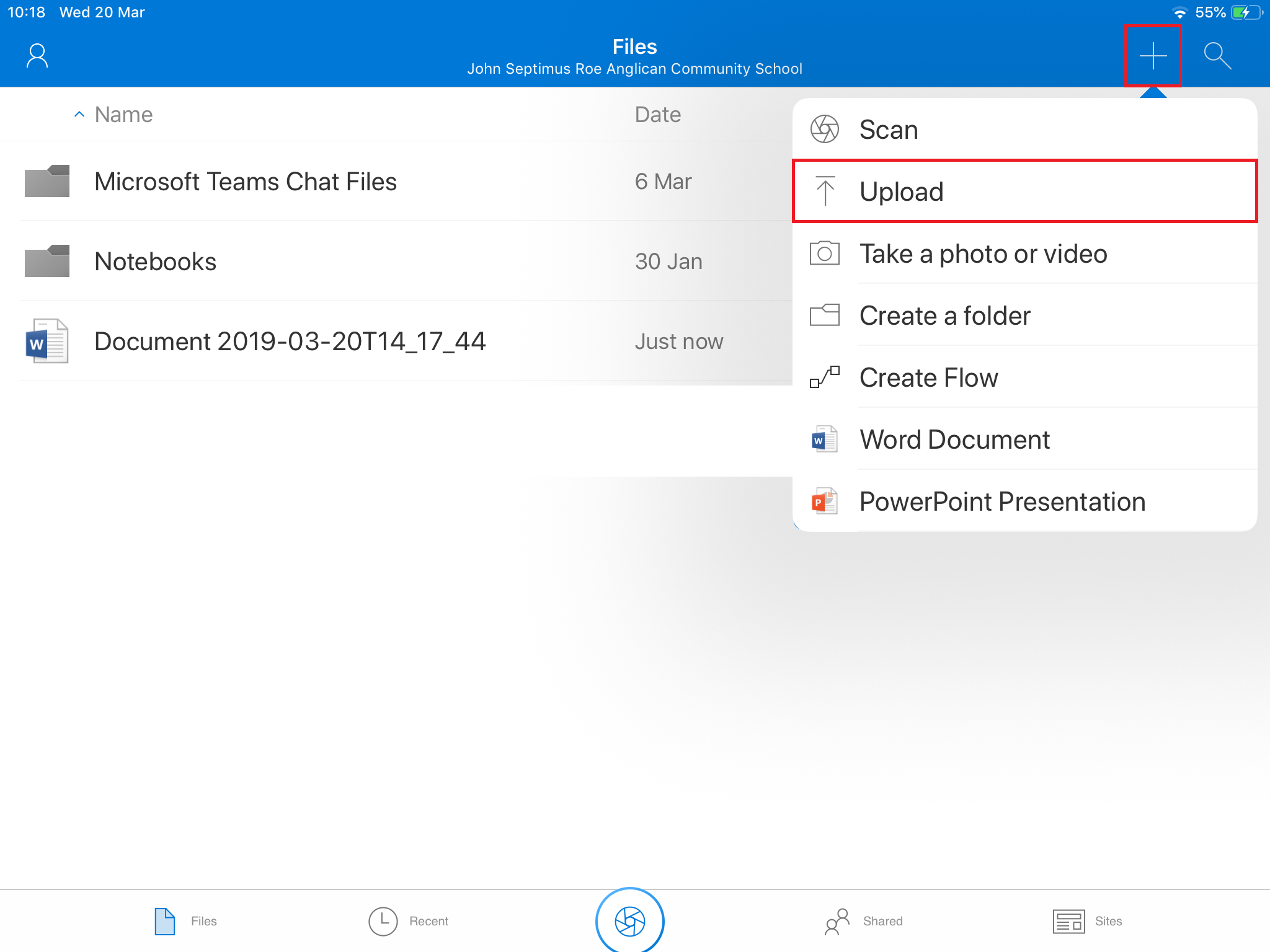Tap the 30 Jan date entry
Viewport: 1270px width, 952px height.
click(x=668, y=261)
